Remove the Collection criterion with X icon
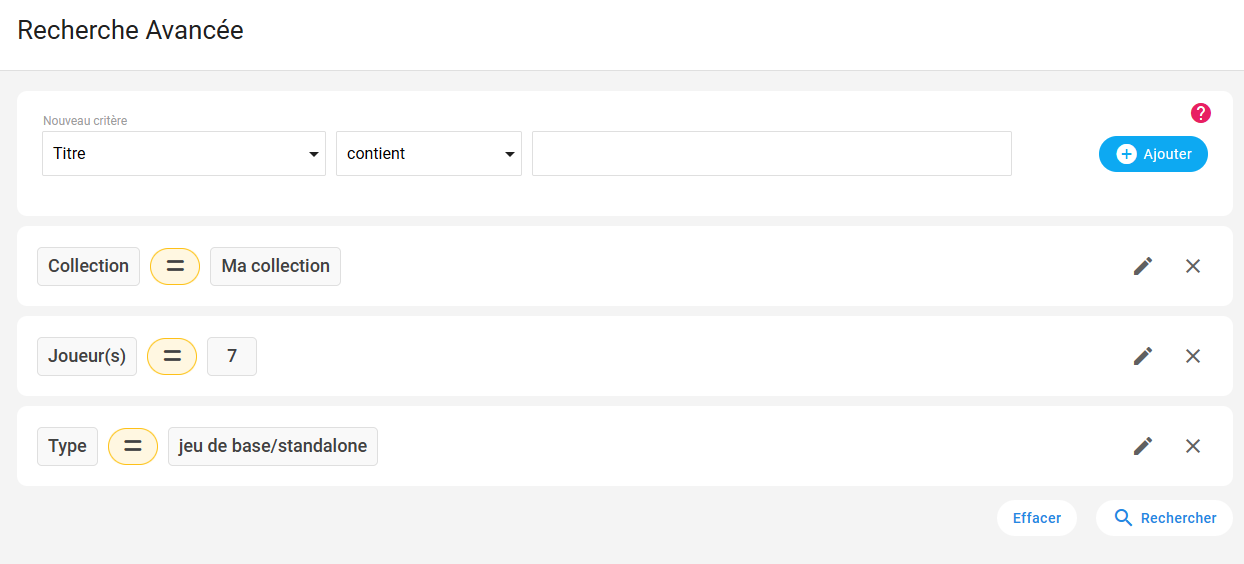The width and height of the screenshot is (1244, 564). [x=1193, y=266]
